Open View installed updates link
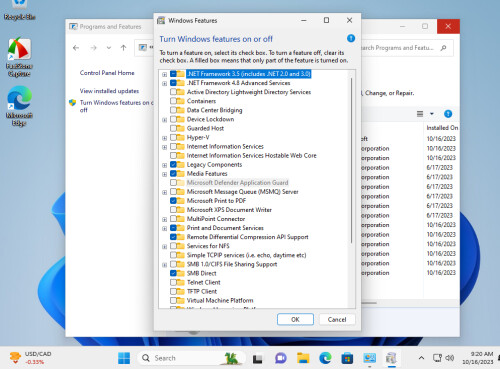 pyautogui.click(x=109, y=91)
